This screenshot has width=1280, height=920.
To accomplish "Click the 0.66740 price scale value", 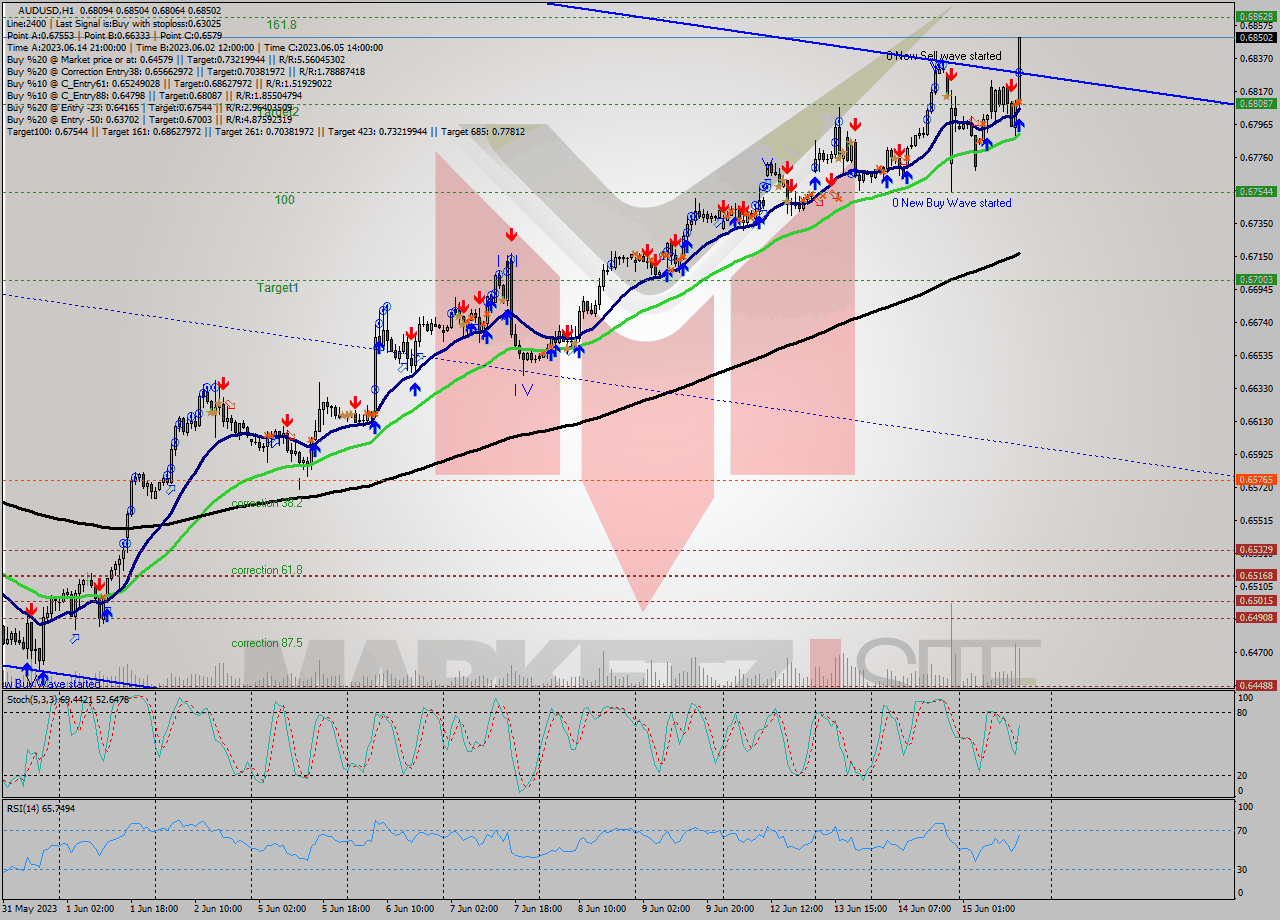I will click(1256, 323).
